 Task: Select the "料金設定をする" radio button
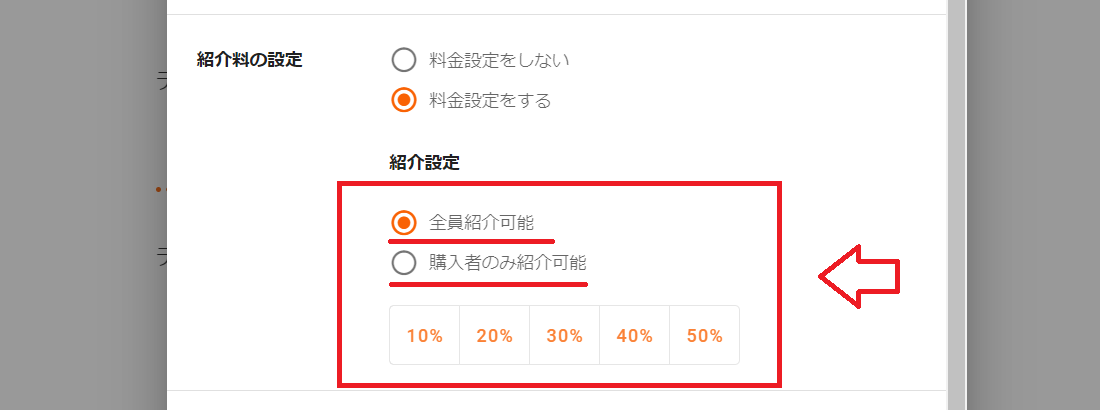(403, 100)
